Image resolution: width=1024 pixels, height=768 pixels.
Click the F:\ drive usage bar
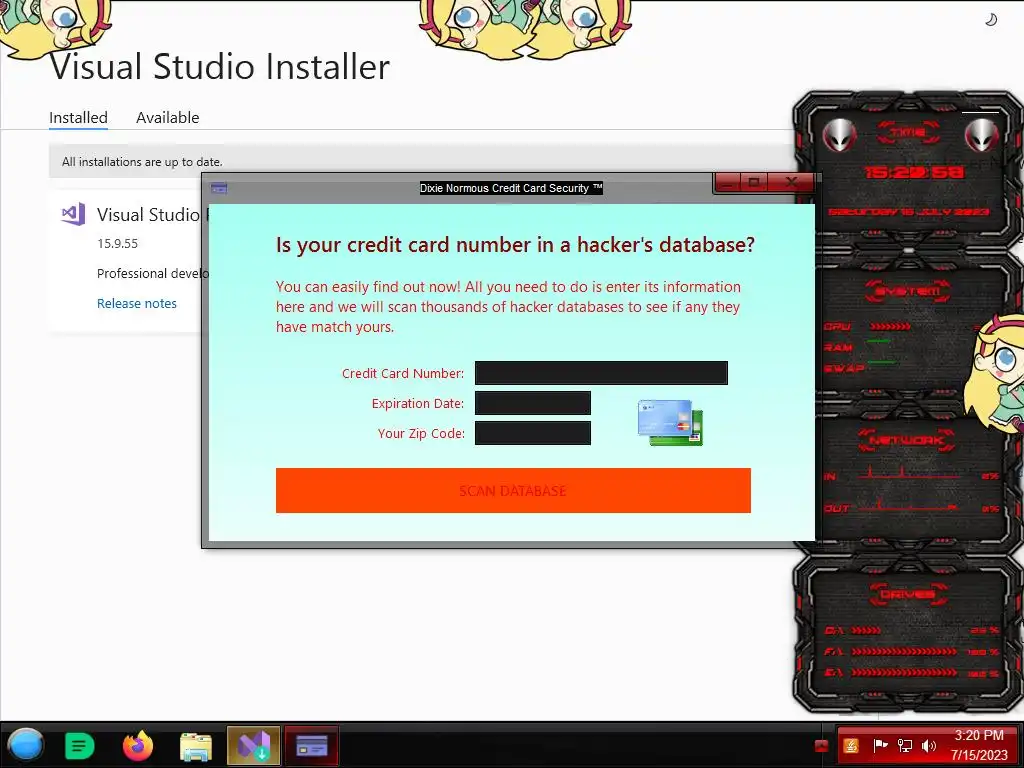(904, 651)
